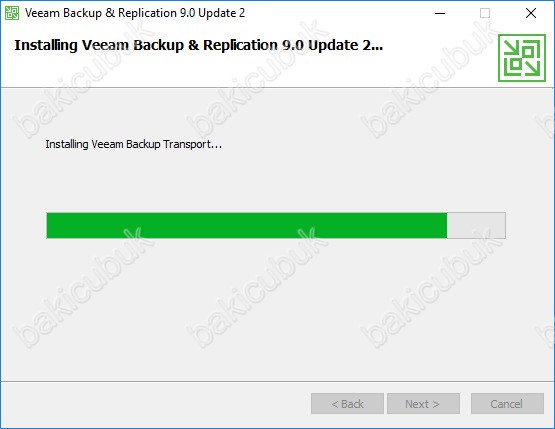Click the green filled part of progress bar

(x=247, y=225)
